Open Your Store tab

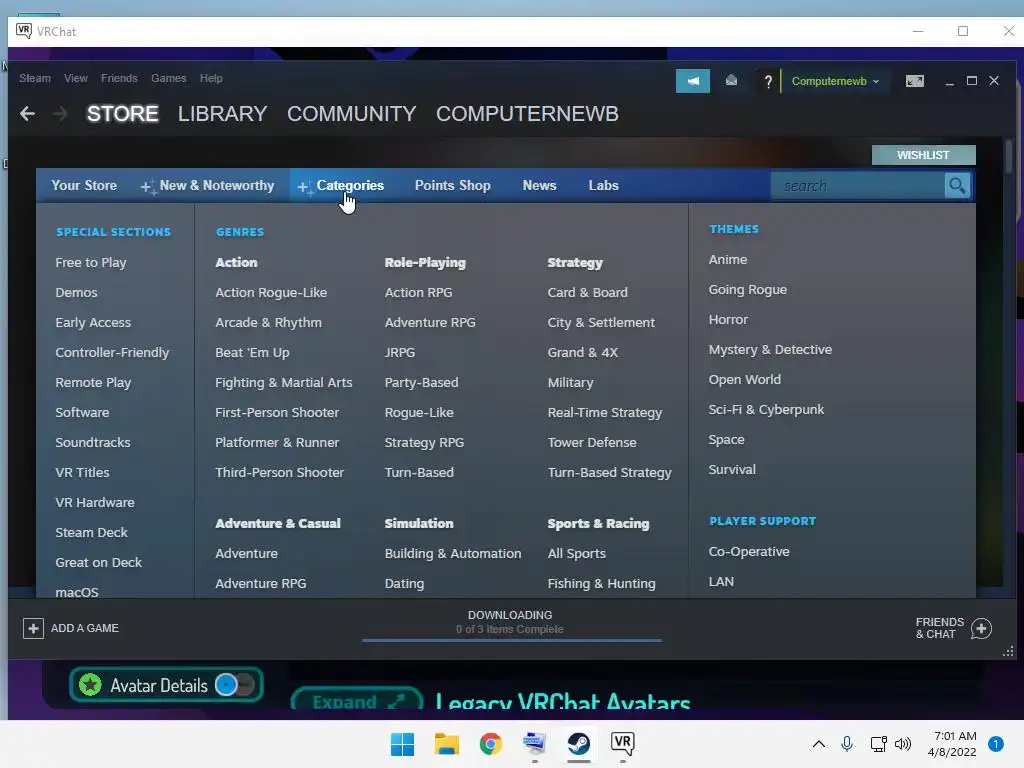(84, 185)
